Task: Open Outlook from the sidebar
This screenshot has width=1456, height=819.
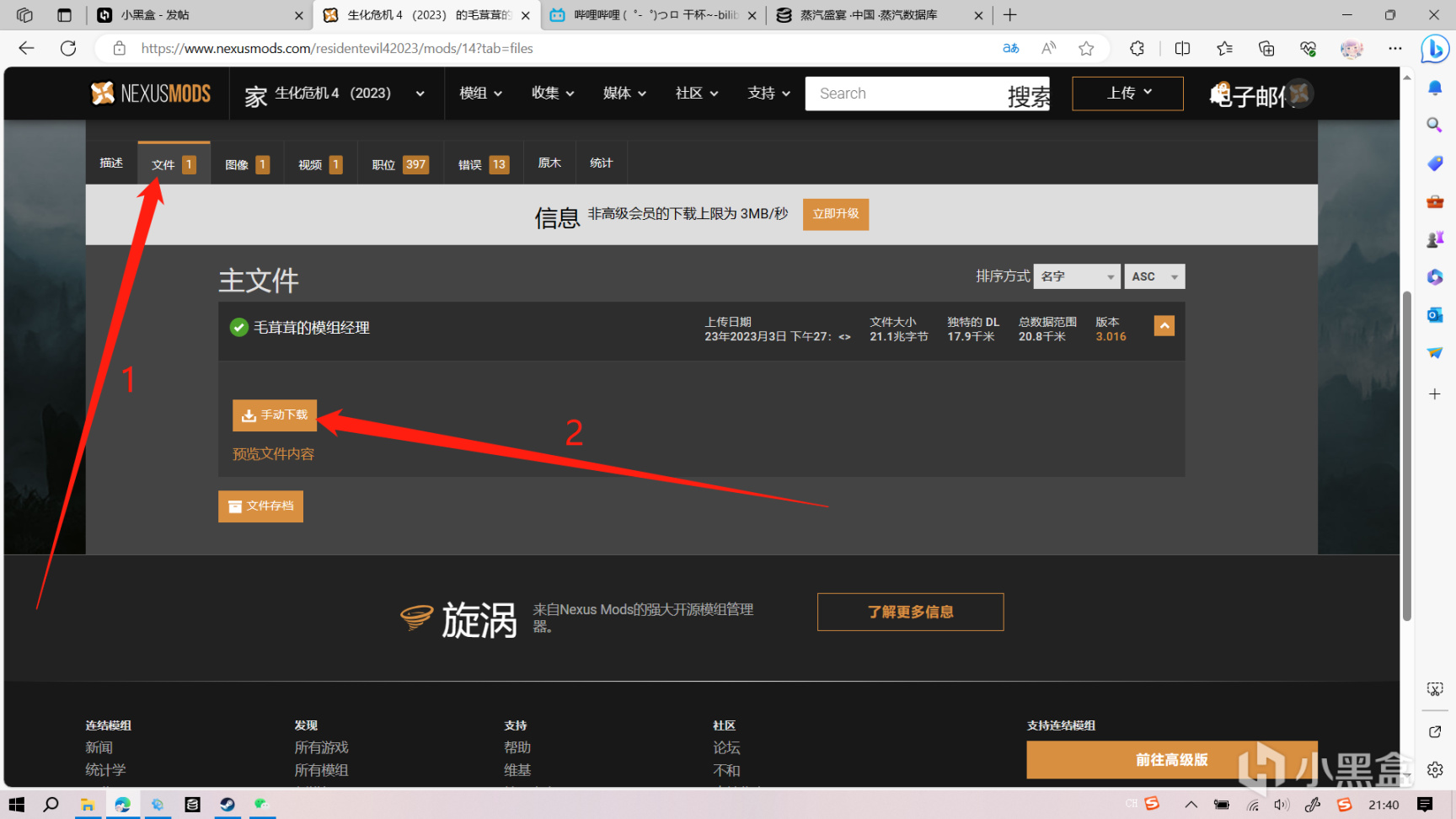Action: pyautogui.click(x=1435, y=314)
